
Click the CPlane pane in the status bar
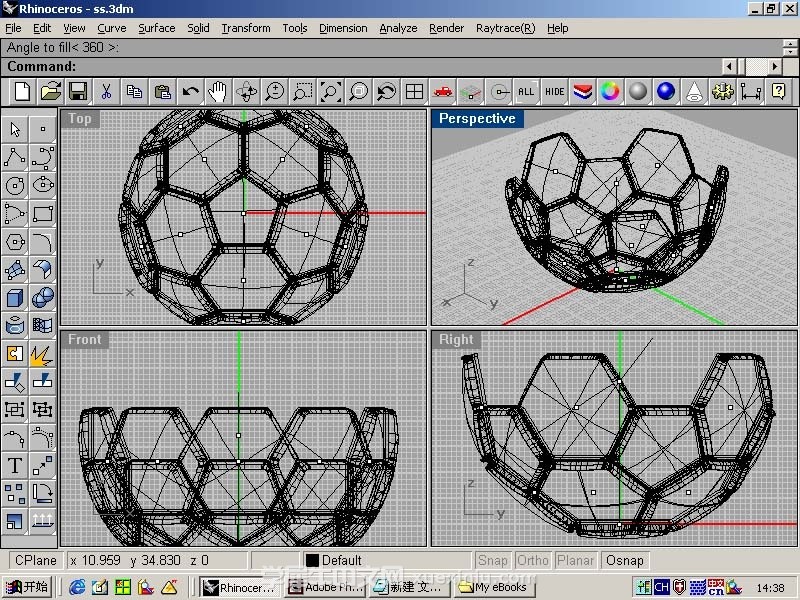point(35,560)
